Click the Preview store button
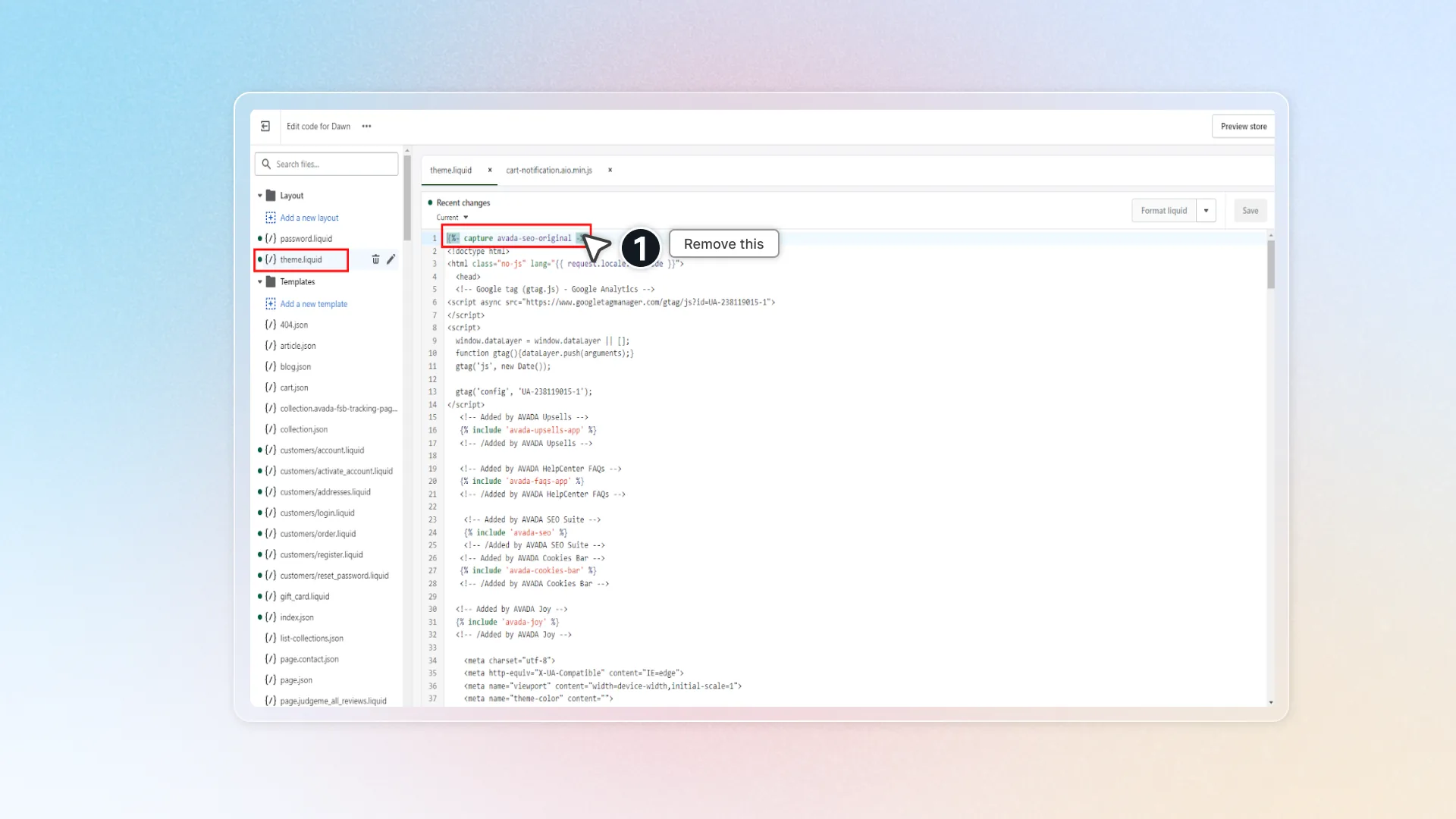 [x=1244, y=127]
